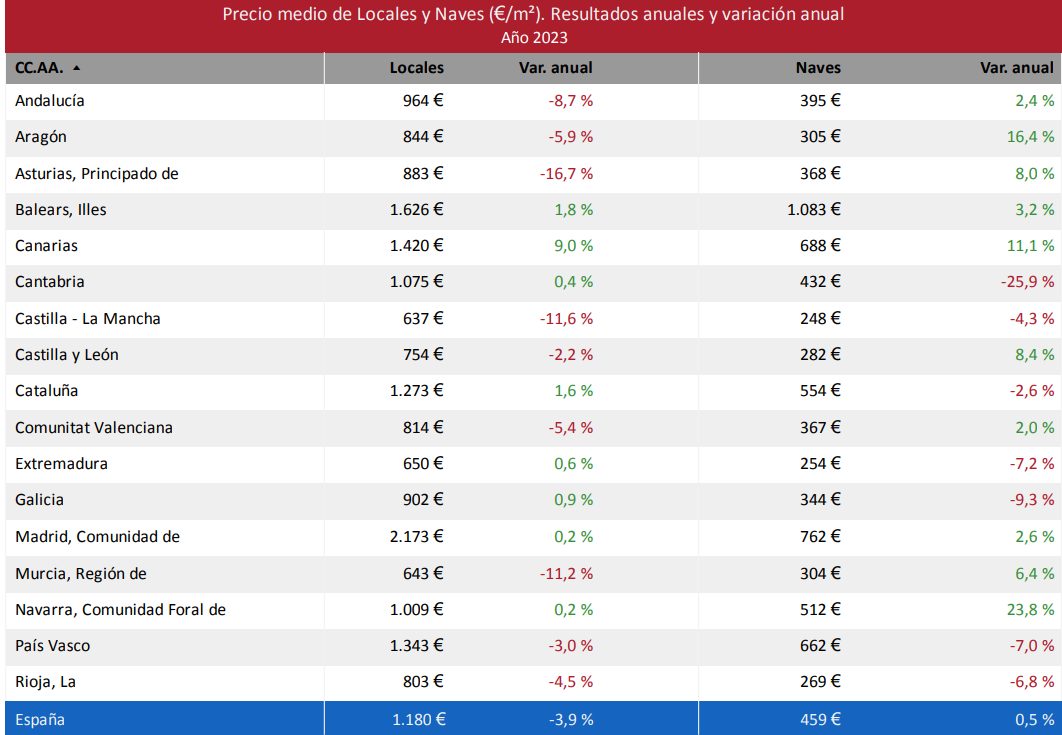Select the Andalucía row name
This screenshot has height=735, width=1062.
(x=50, y=100)
